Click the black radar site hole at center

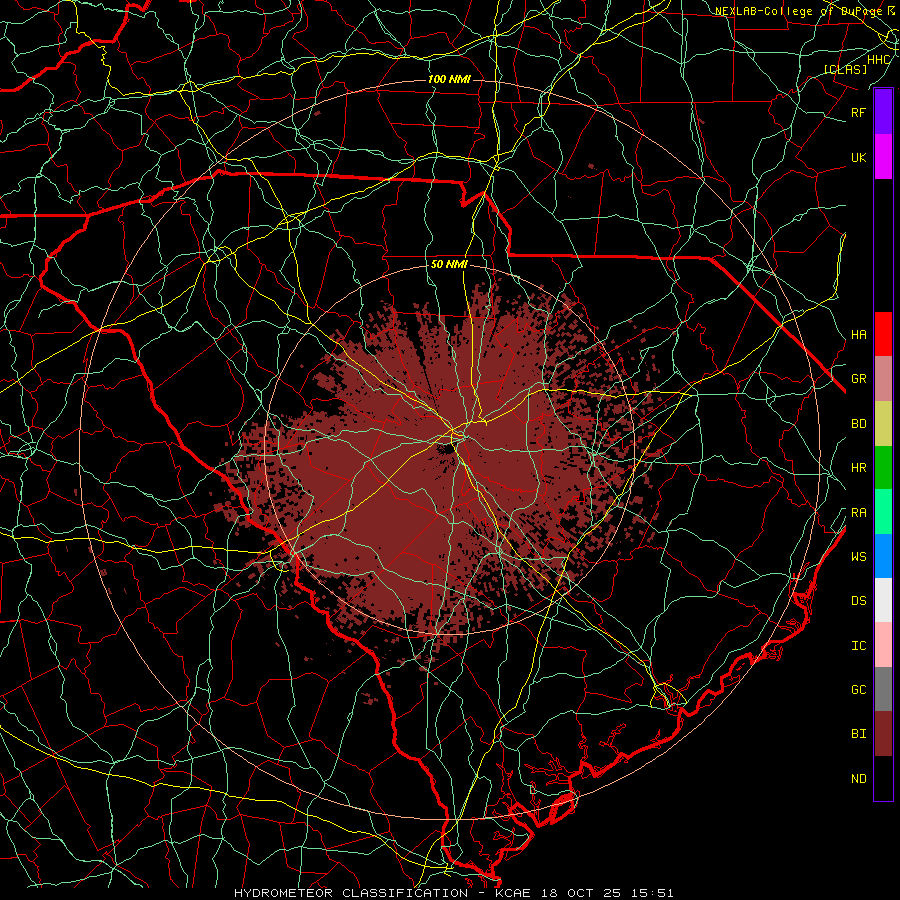click(x=446, y=449)
